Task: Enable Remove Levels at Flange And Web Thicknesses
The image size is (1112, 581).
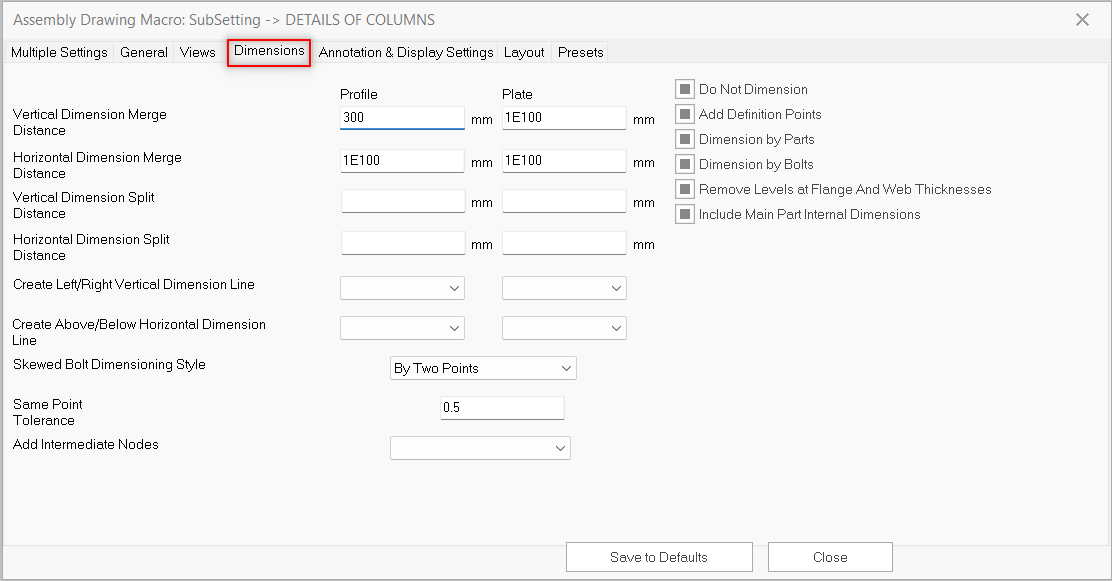Action: point(685,189)
